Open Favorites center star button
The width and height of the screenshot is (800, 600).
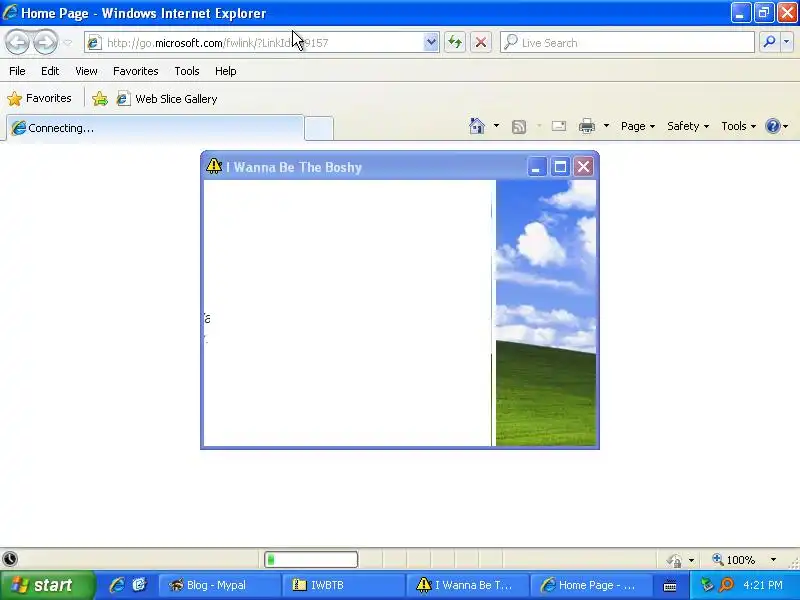pos(39,98)
